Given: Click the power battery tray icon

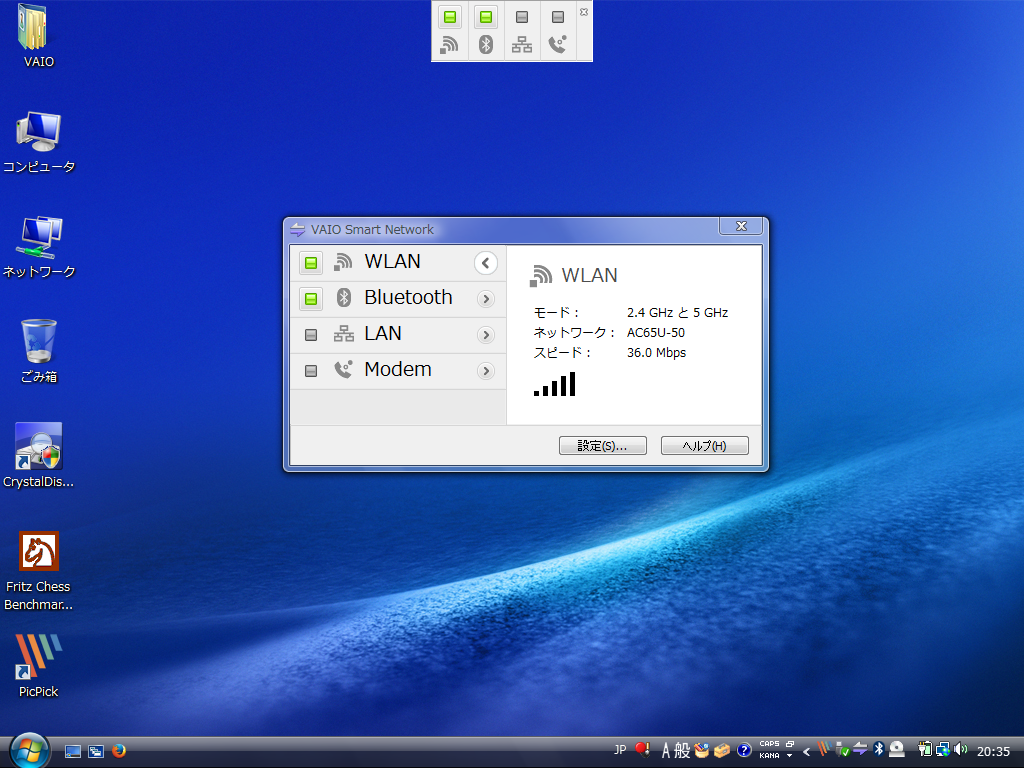Looking at the screenshot, I should click(925, 749).
